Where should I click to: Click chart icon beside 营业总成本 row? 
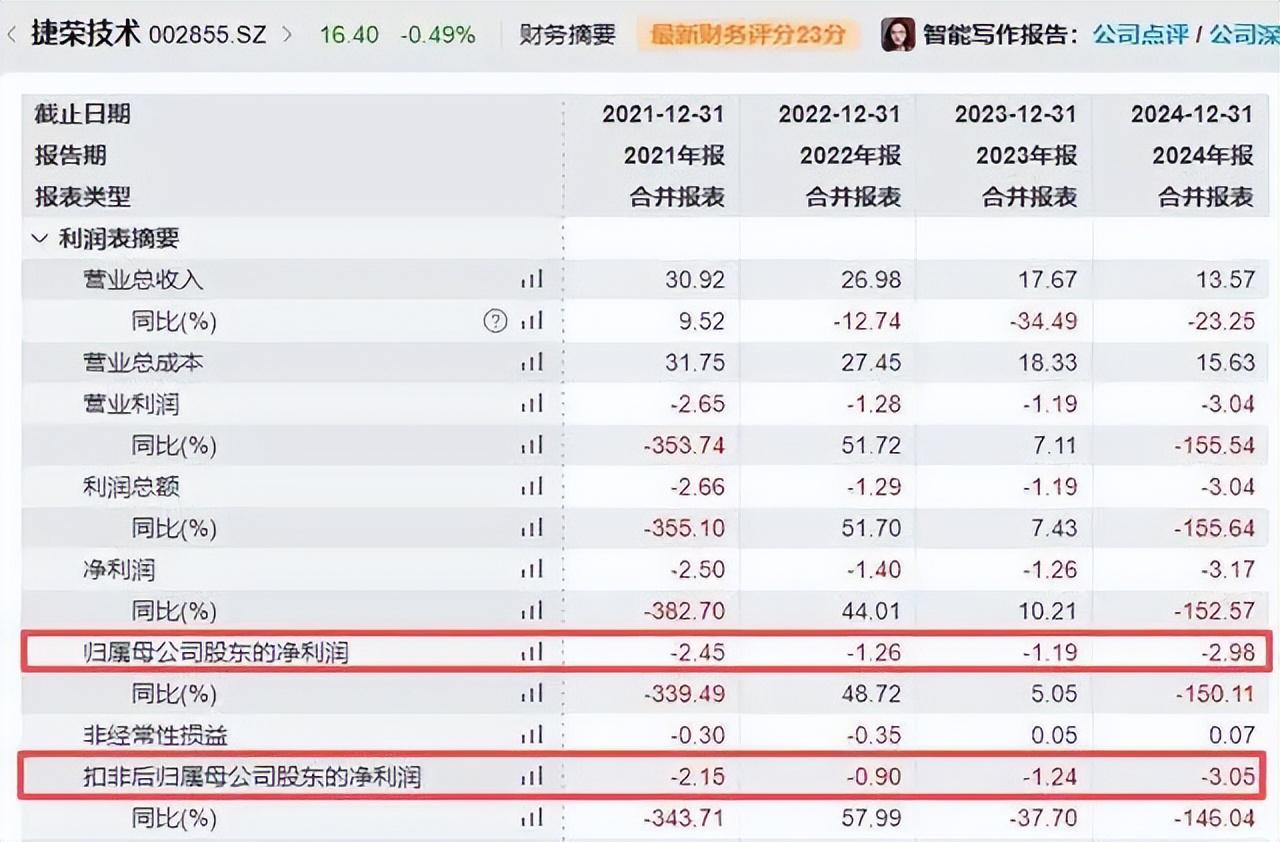click(x=532, y=362)
